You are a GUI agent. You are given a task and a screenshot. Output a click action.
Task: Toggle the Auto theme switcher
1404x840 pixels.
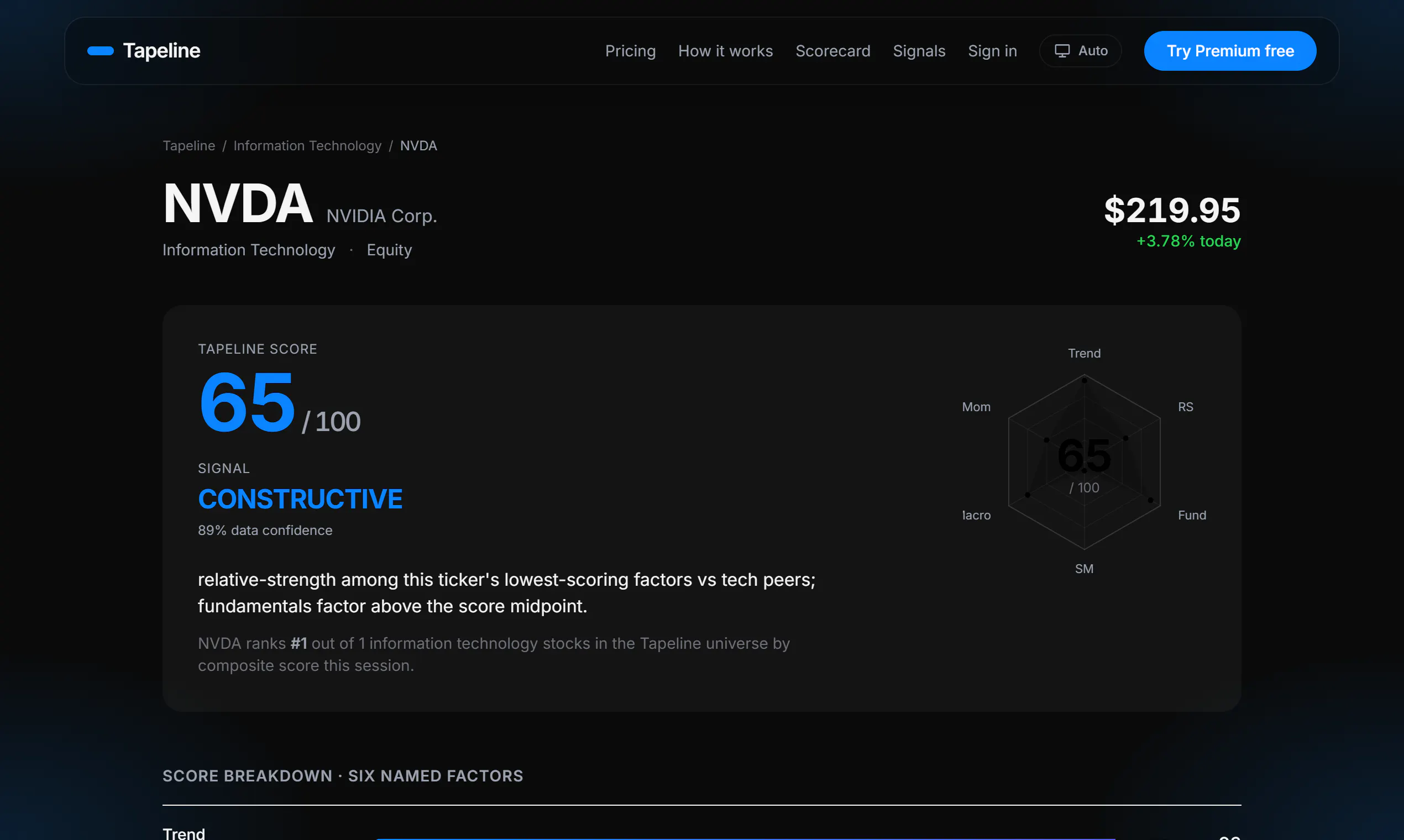1080,51
